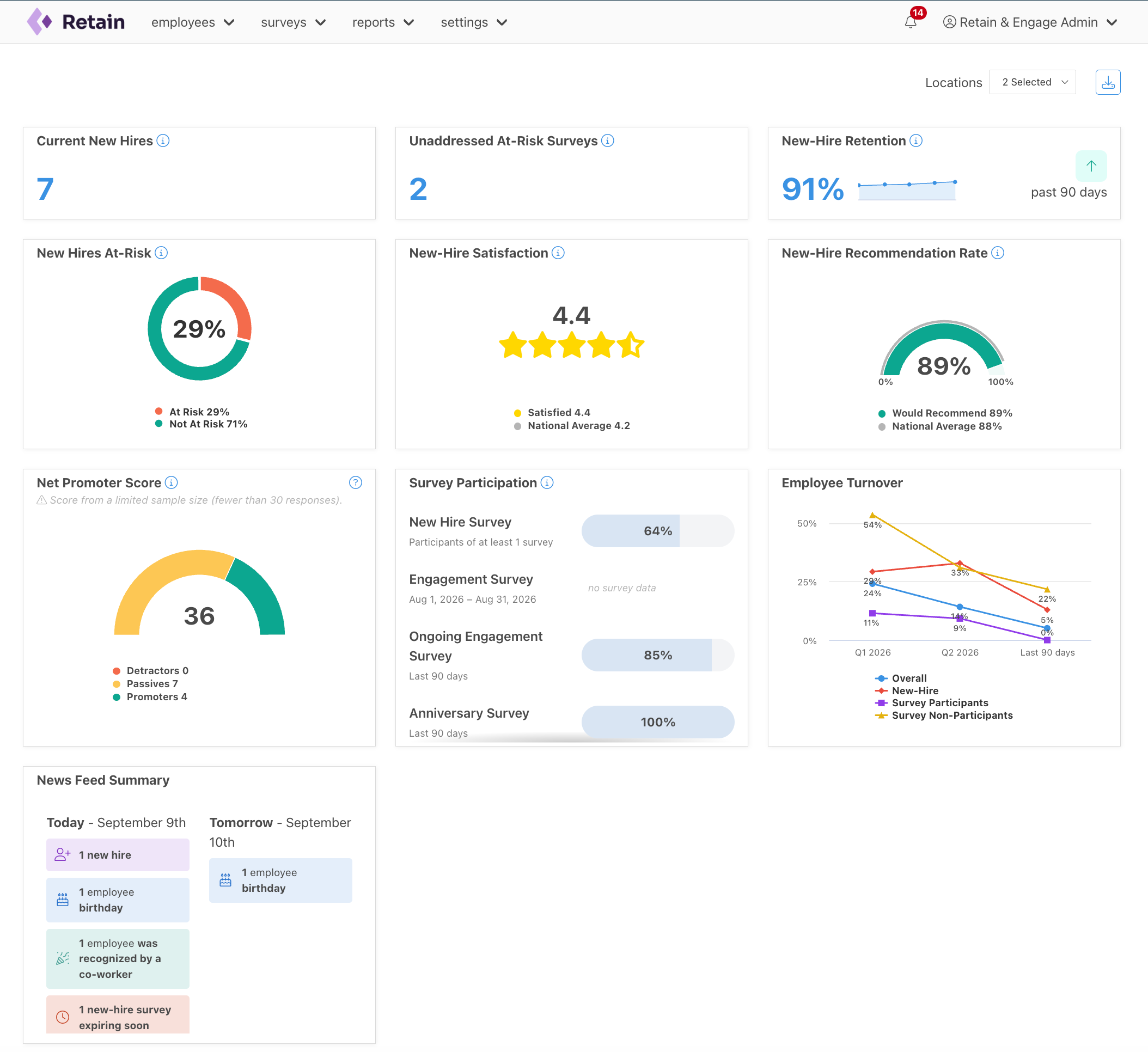Expand the Retain & Engage Admin account menu
Viewport: 1148px width, 1052px height.
1030,22
